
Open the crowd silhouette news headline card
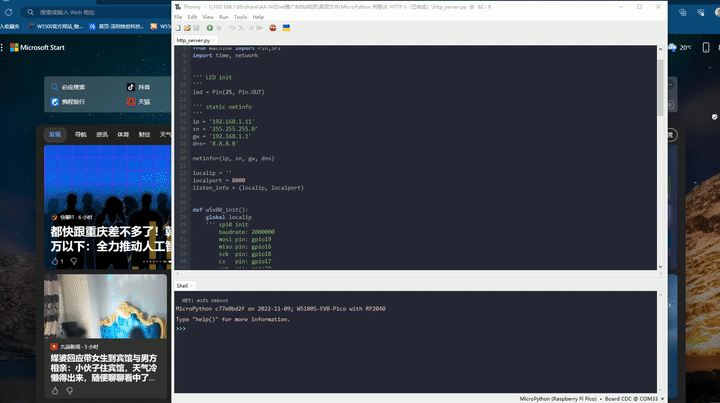[108, 207]
